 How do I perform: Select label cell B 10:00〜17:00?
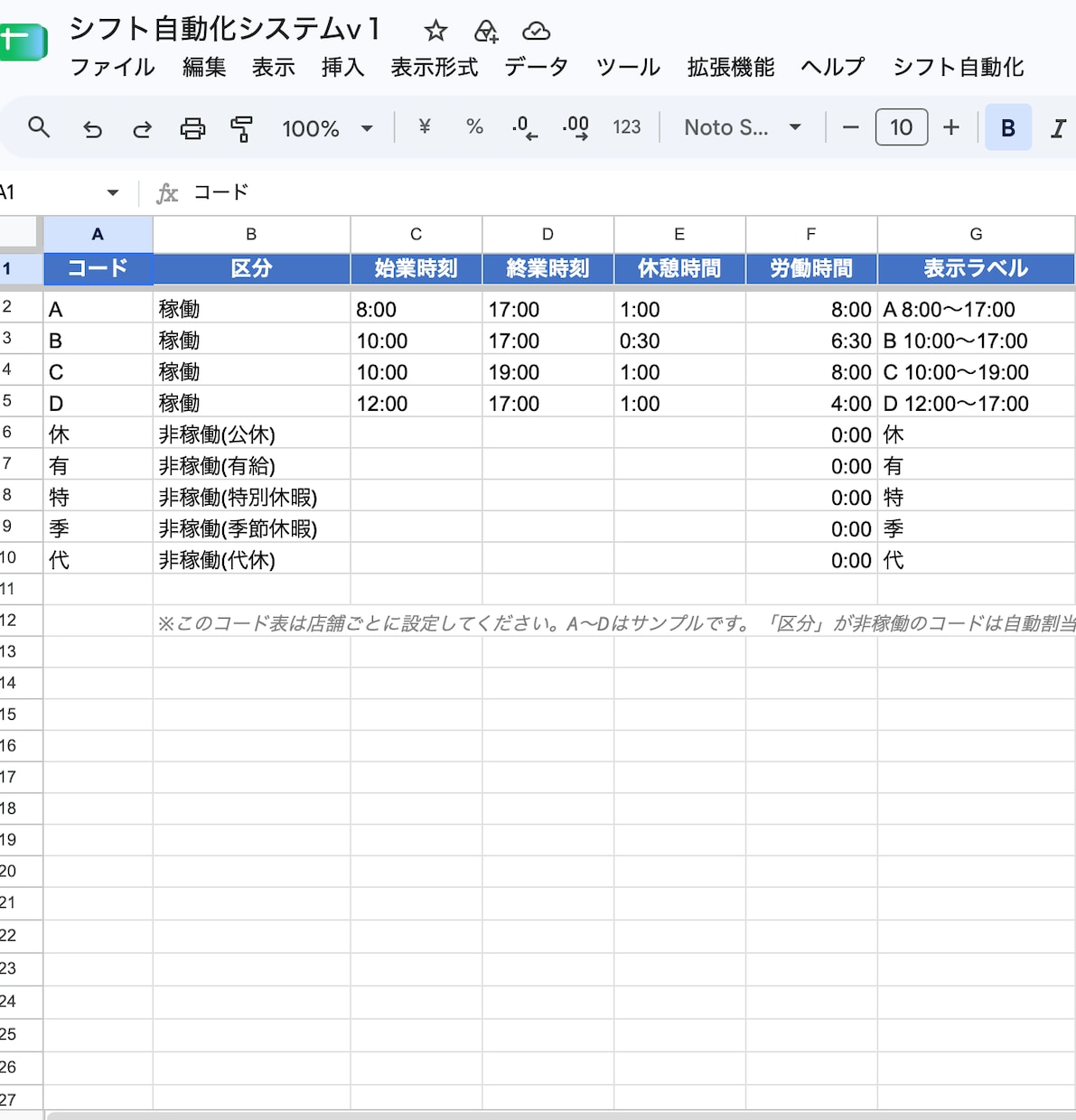click(x=977, y=341)
